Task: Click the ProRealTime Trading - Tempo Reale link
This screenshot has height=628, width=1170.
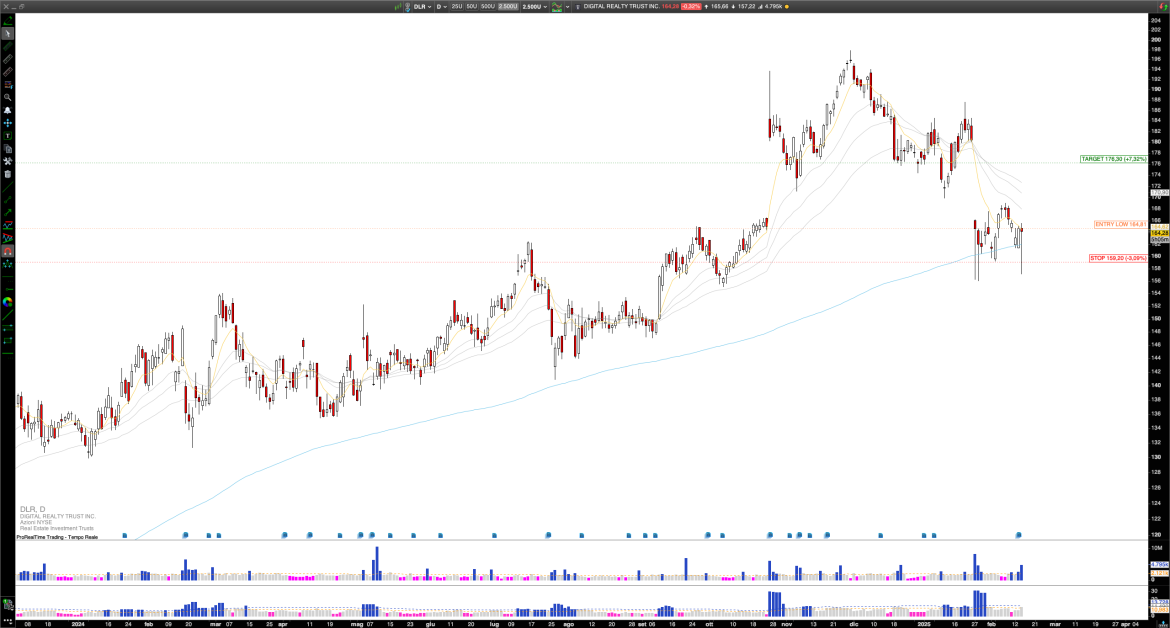Action: click(x=57, y=536)
